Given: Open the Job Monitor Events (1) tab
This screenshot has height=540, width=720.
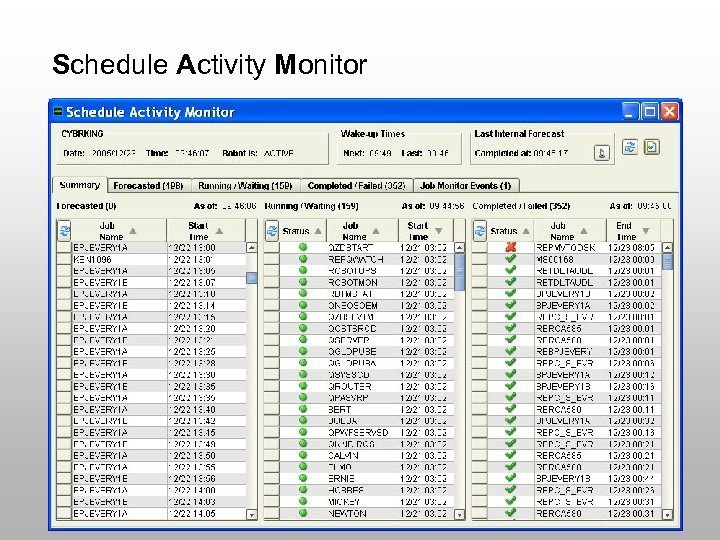Looking at the screenshot, I should 466,186.
